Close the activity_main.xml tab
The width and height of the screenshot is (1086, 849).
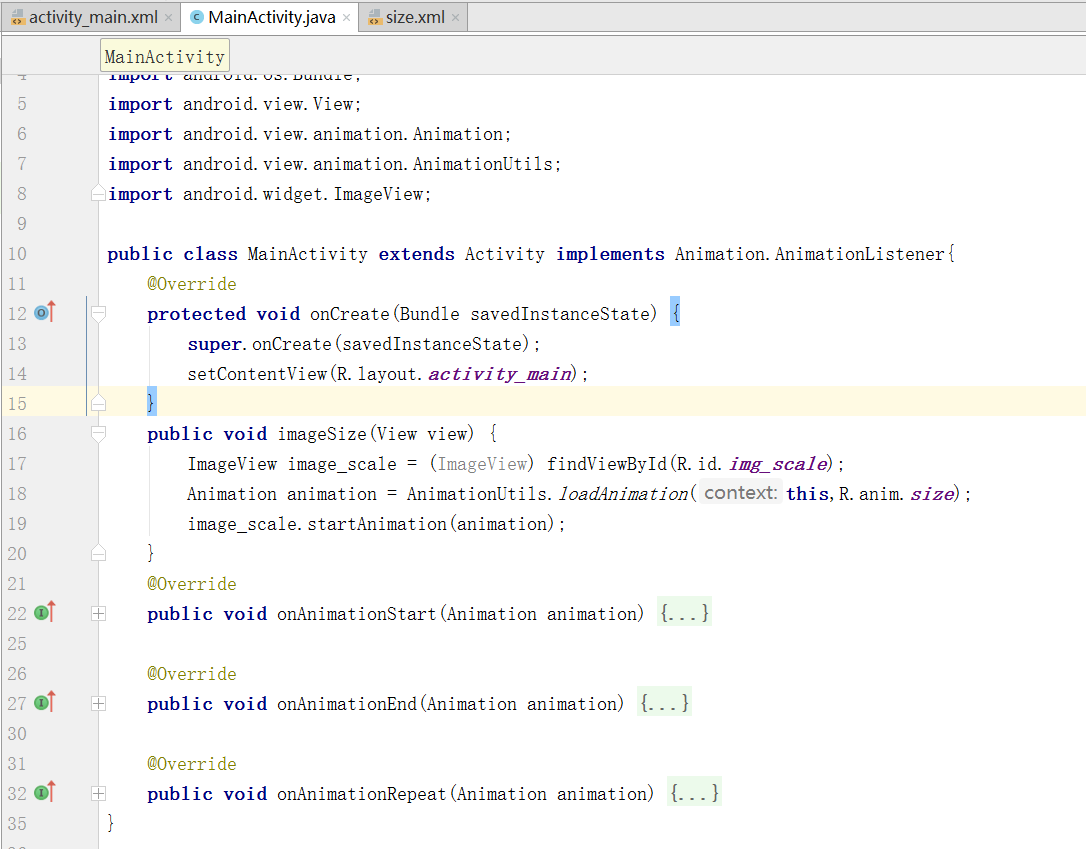click(x=168, y=18)
